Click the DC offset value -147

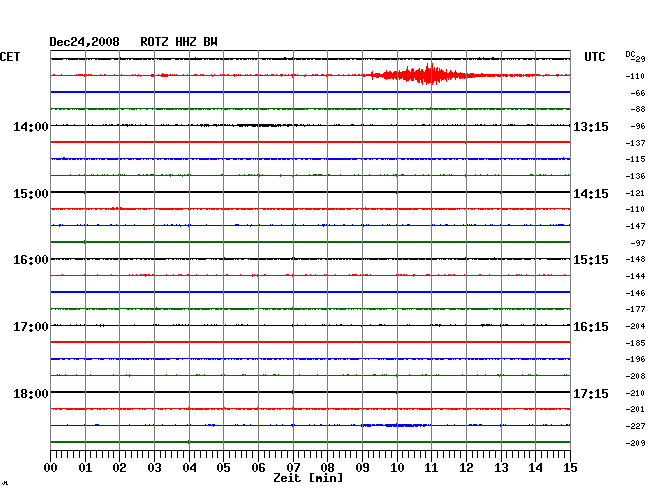[x=635, y=226]
